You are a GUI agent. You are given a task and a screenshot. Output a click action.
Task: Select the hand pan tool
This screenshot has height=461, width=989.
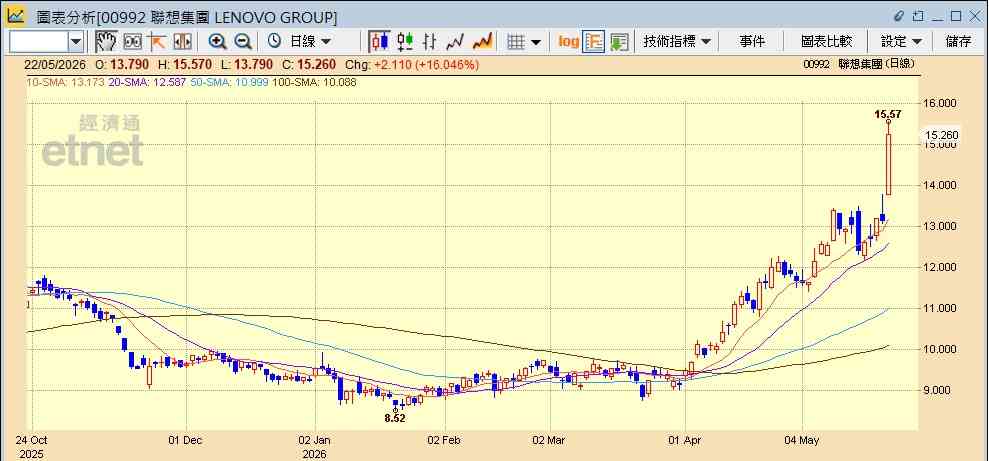pos(106,42)
